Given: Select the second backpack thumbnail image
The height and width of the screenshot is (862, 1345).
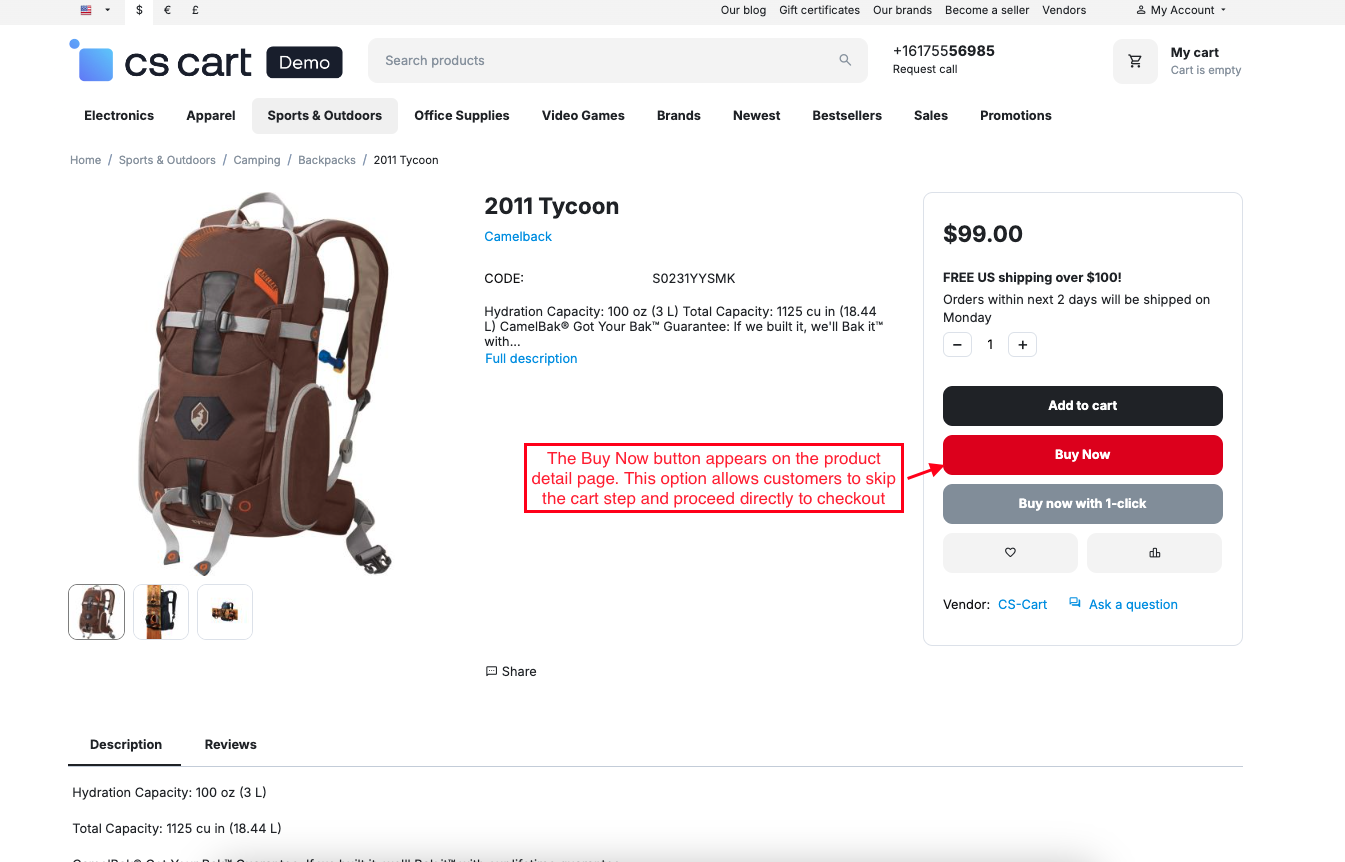Looking at the screenshot, I should click(x=161, y=612).
